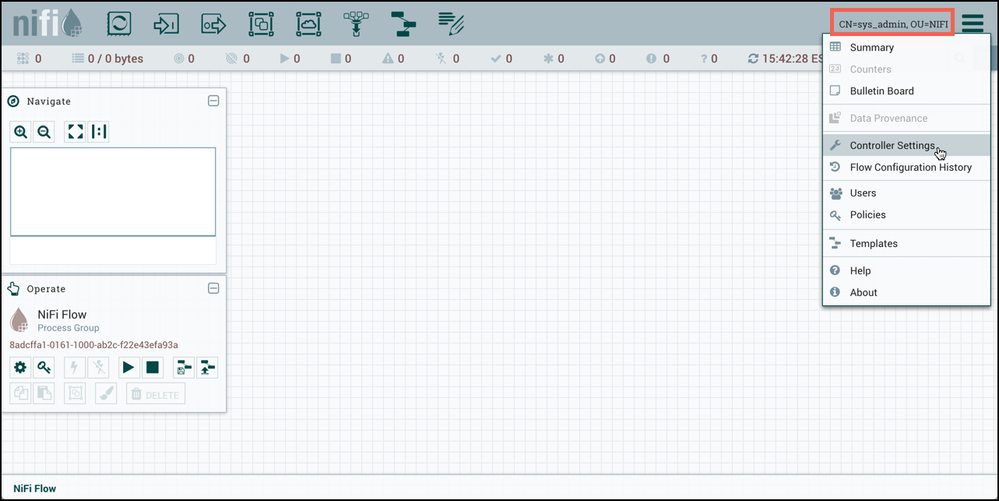Open Flow Configuration History
Viewport: 999px width, 501px height.
[x=906, y=167]
